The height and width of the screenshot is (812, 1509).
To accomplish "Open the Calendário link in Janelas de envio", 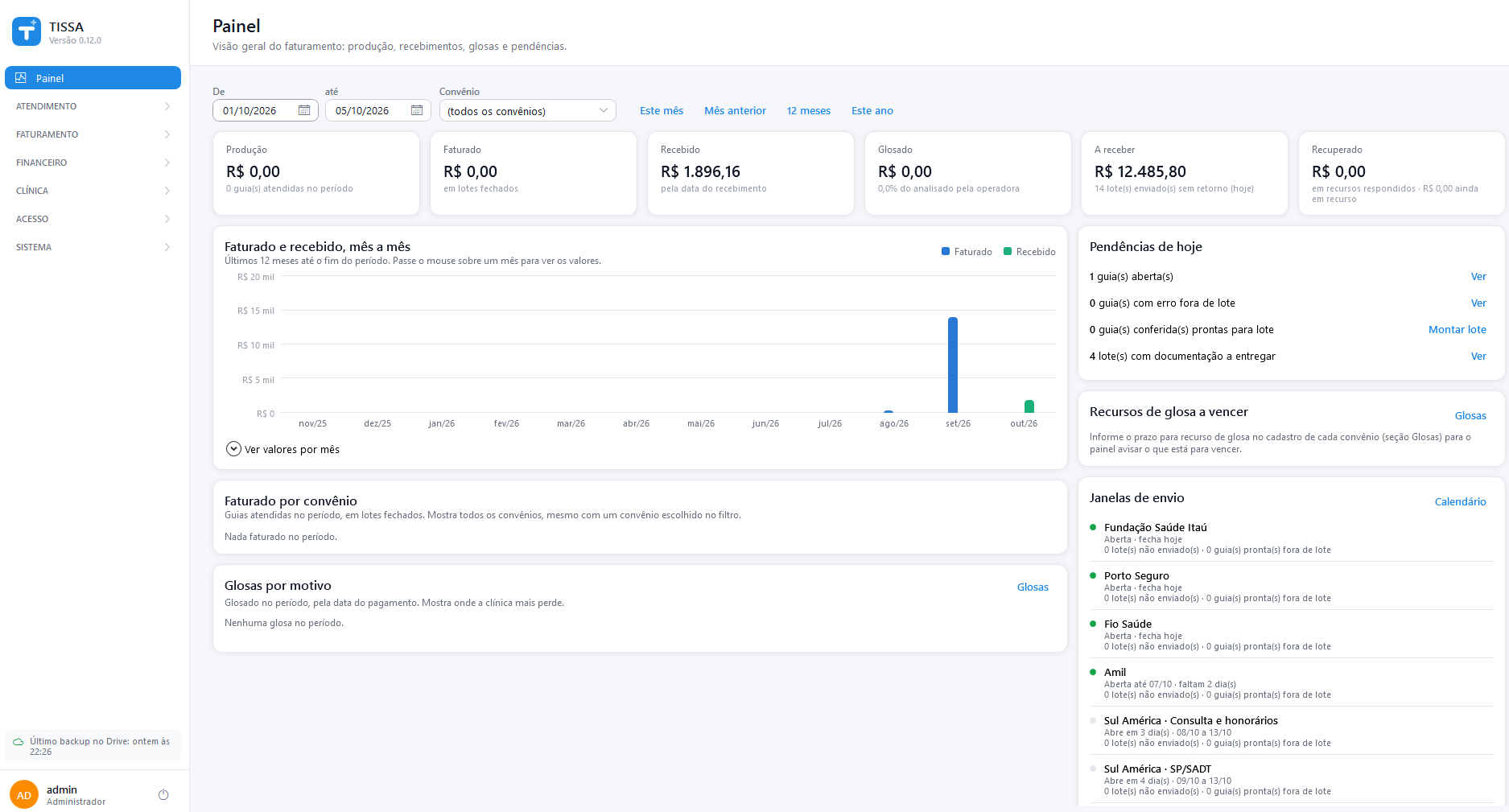I will [1460, 501].
